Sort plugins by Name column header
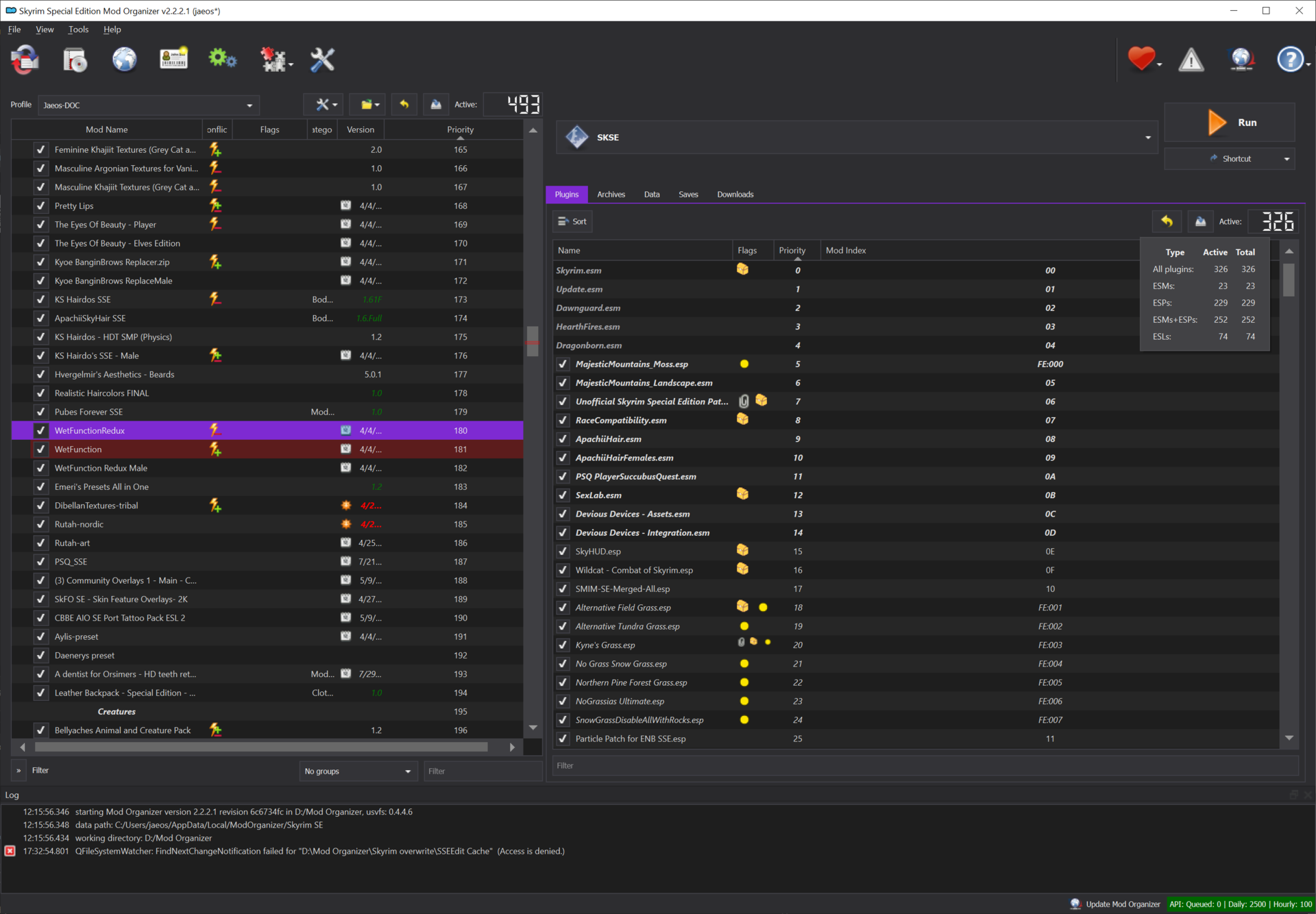The height and width of the screenshot is (914, 1316). [x=643, y=250]
